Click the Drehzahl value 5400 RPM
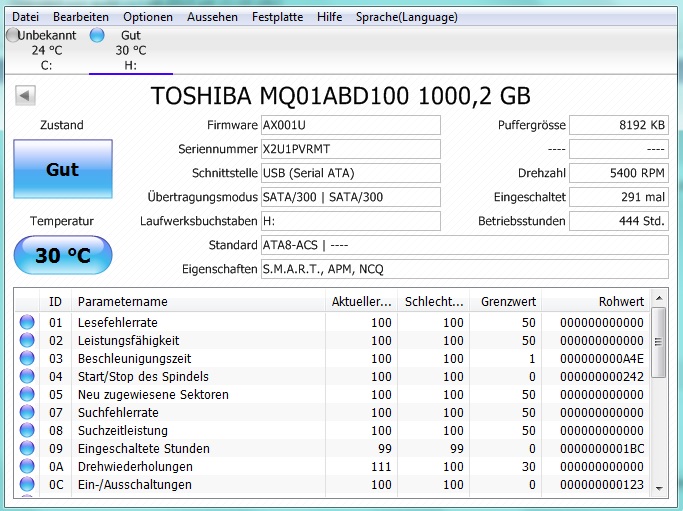 click(x=619, y=173)
